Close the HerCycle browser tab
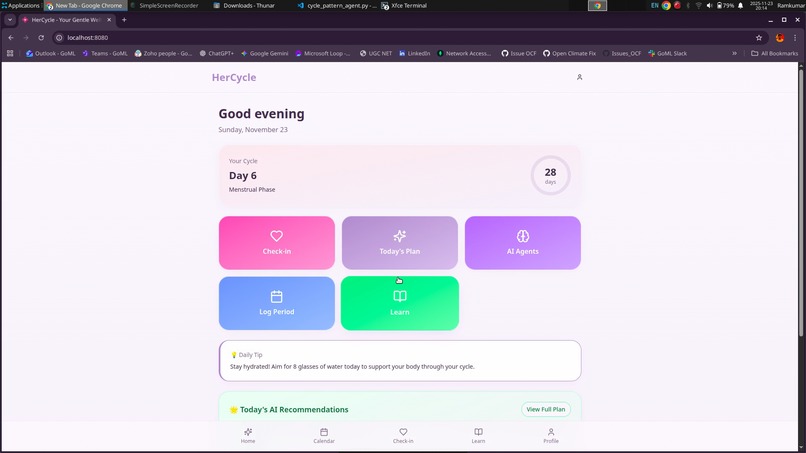Image resolution: width=806 pixels, height=453 pixels. pos(109,20)
